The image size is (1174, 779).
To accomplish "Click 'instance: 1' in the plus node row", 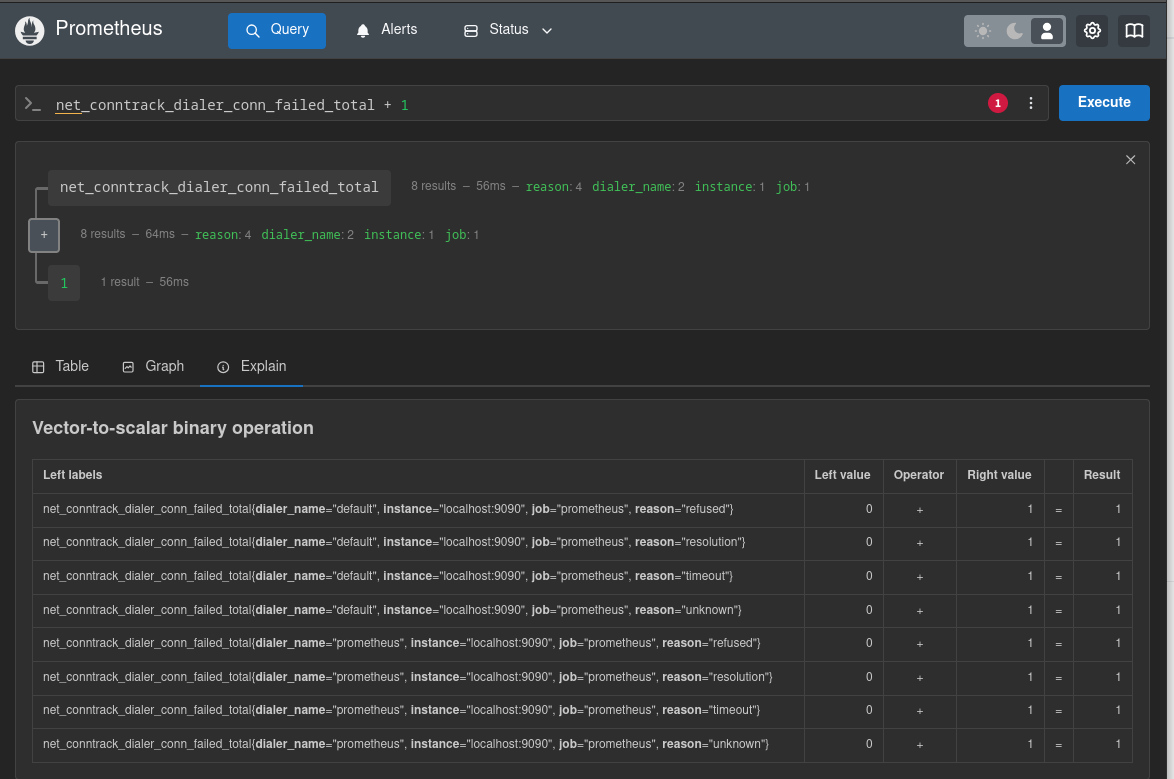I will click(x=399, y=235).
